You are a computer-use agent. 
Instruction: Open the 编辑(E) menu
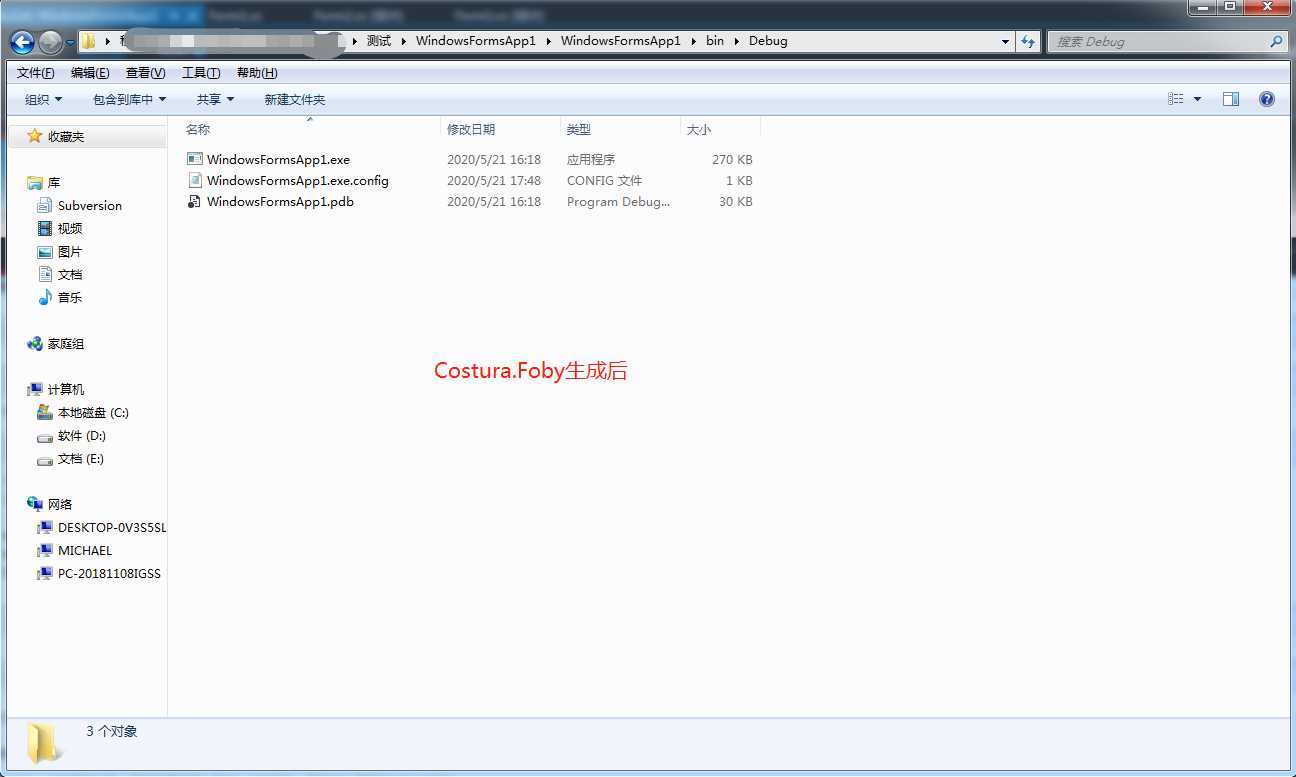pyautogui.click(x=90, y=73)
